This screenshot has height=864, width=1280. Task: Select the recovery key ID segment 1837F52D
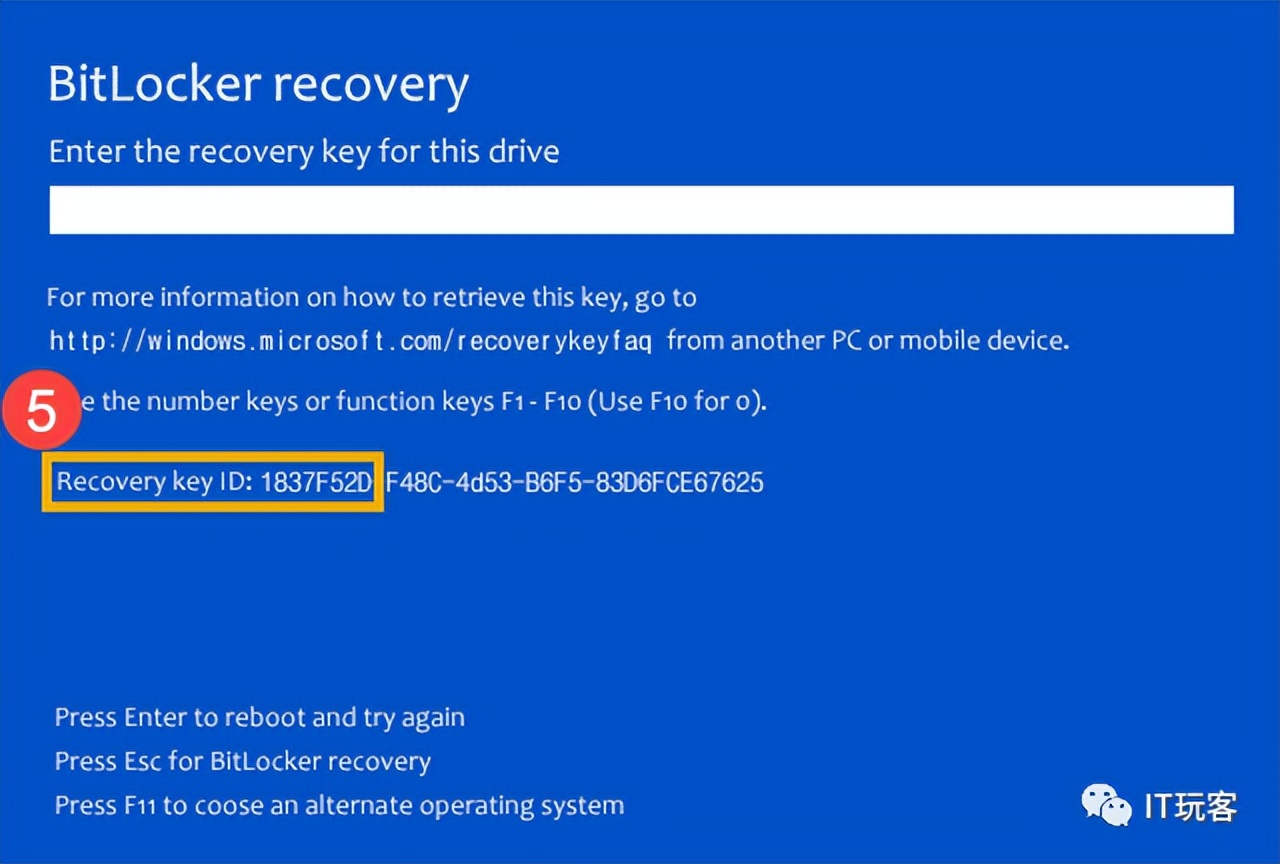coord(315,482)
